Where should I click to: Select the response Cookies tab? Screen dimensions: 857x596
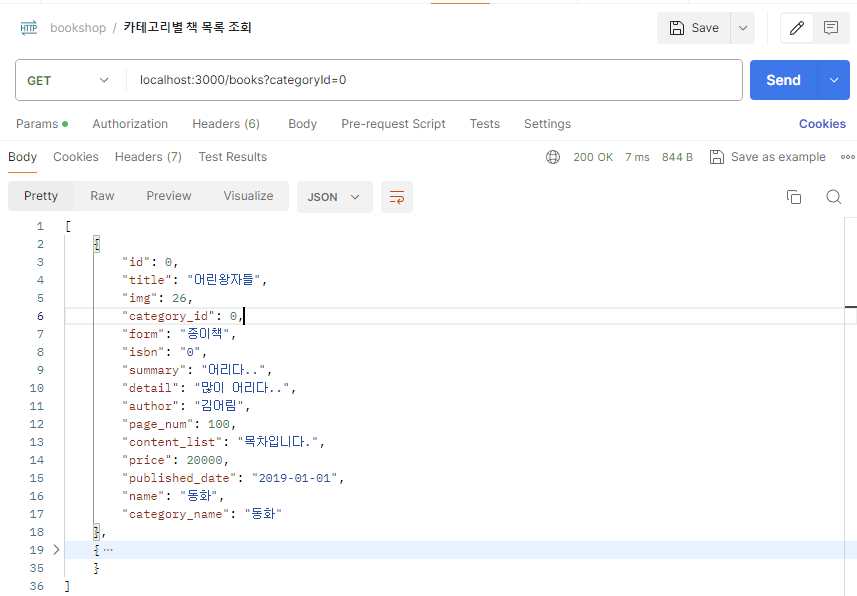[x=75, y=157]
